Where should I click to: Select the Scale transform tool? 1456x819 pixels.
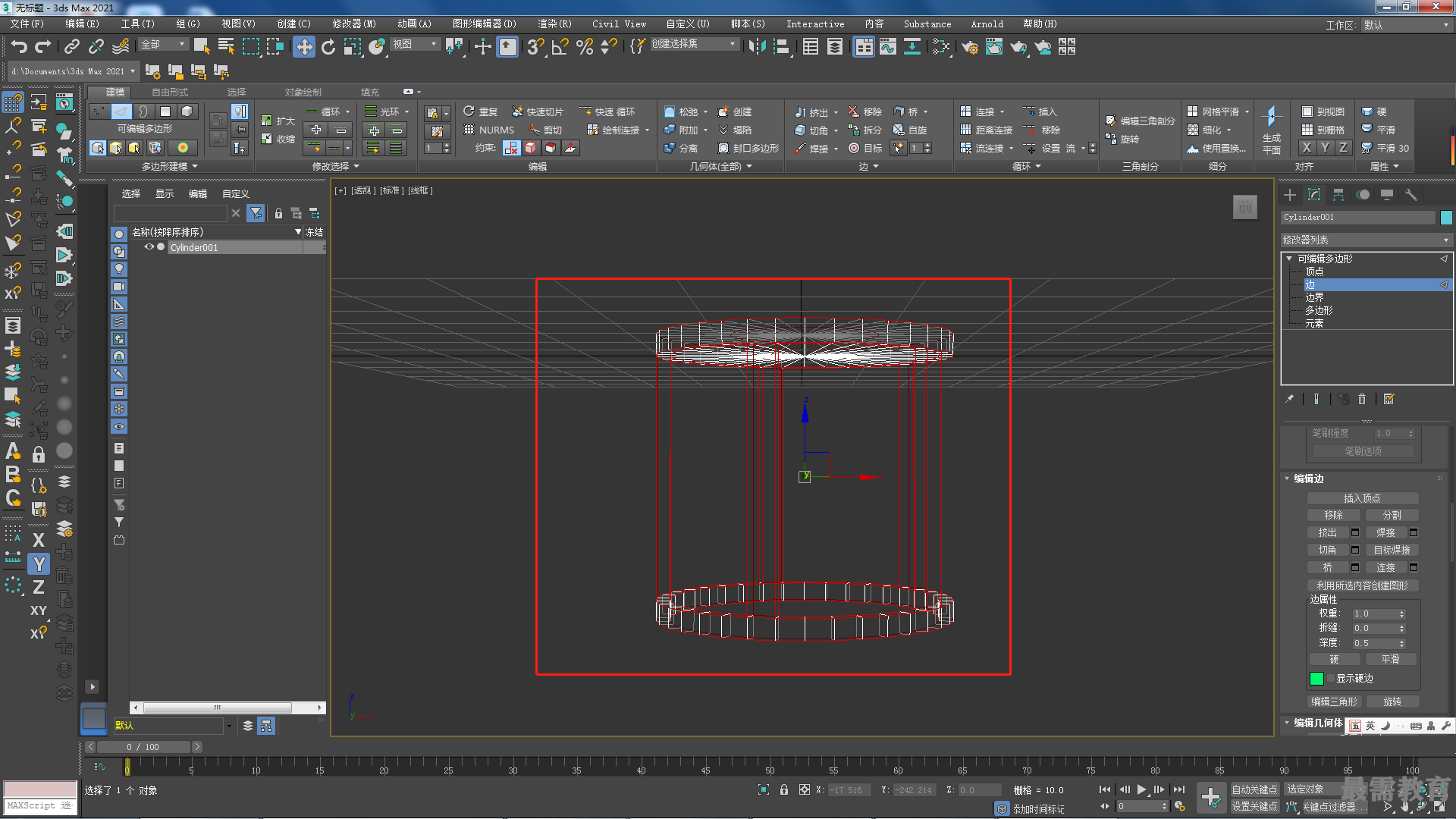pos(353,47)
